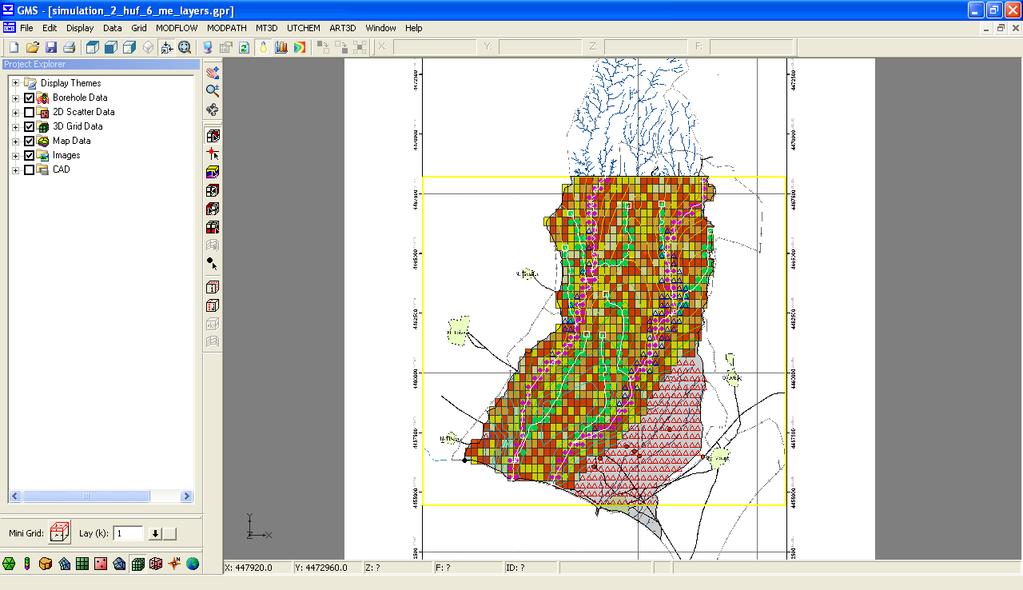Open the UTCHEM menu

[x=303, y=28]
